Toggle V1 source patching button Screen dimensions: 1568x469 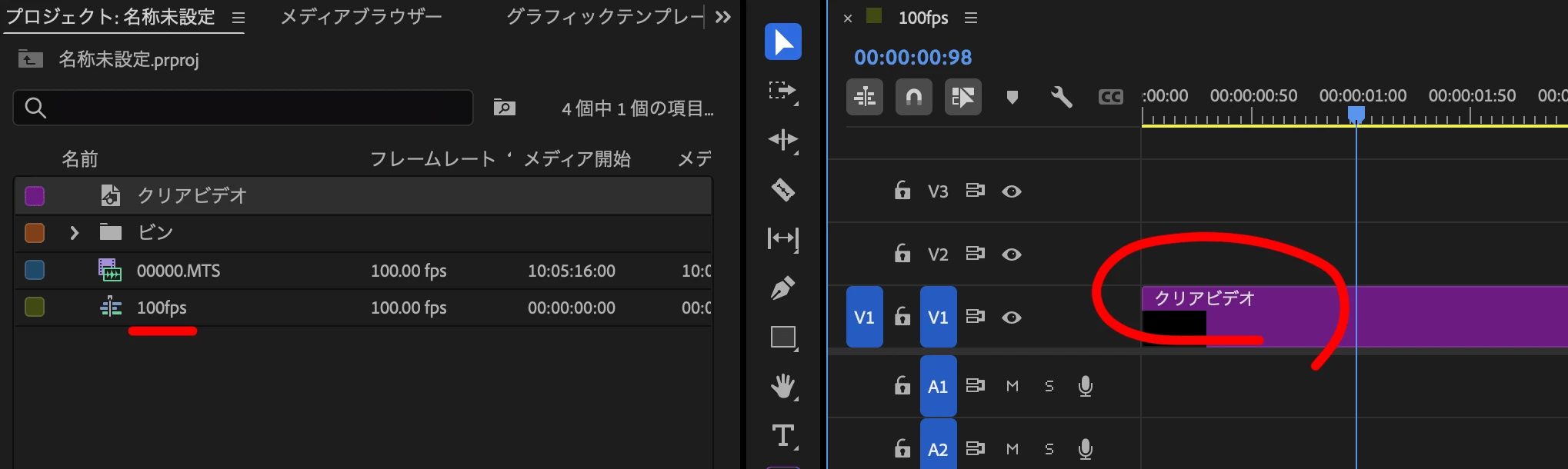[x=865, y=317]
